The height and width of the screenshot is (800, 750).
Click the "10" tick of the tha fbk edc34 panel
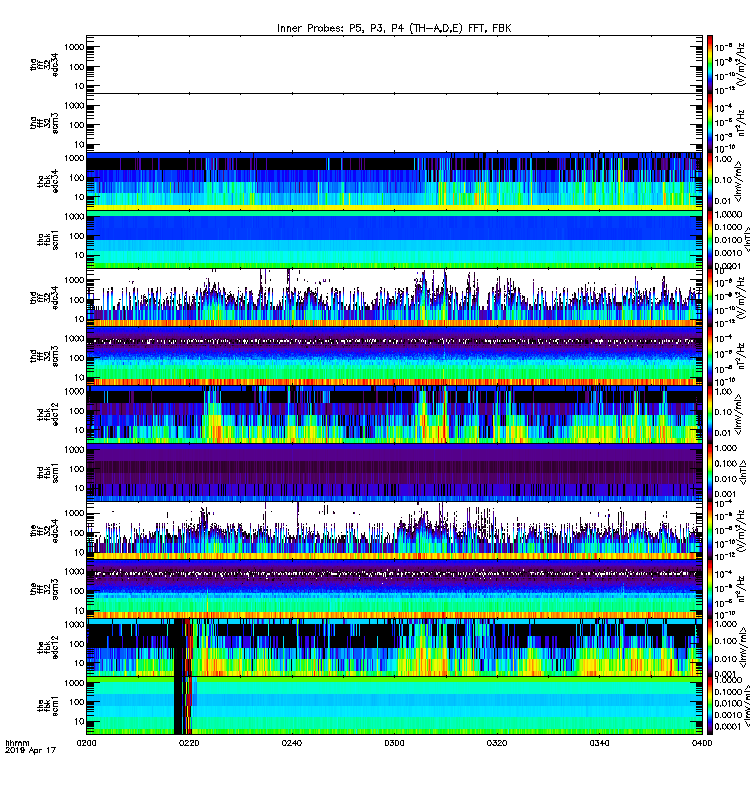[x=79, y=197]
